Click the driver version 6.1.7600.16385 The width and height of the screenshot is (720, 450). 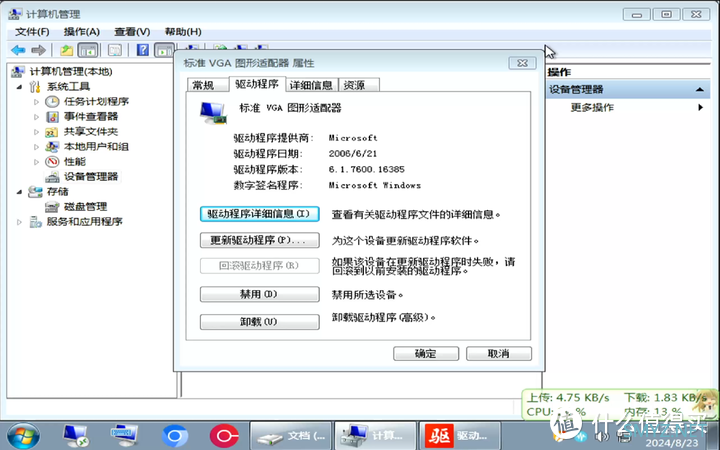(366, 169)
